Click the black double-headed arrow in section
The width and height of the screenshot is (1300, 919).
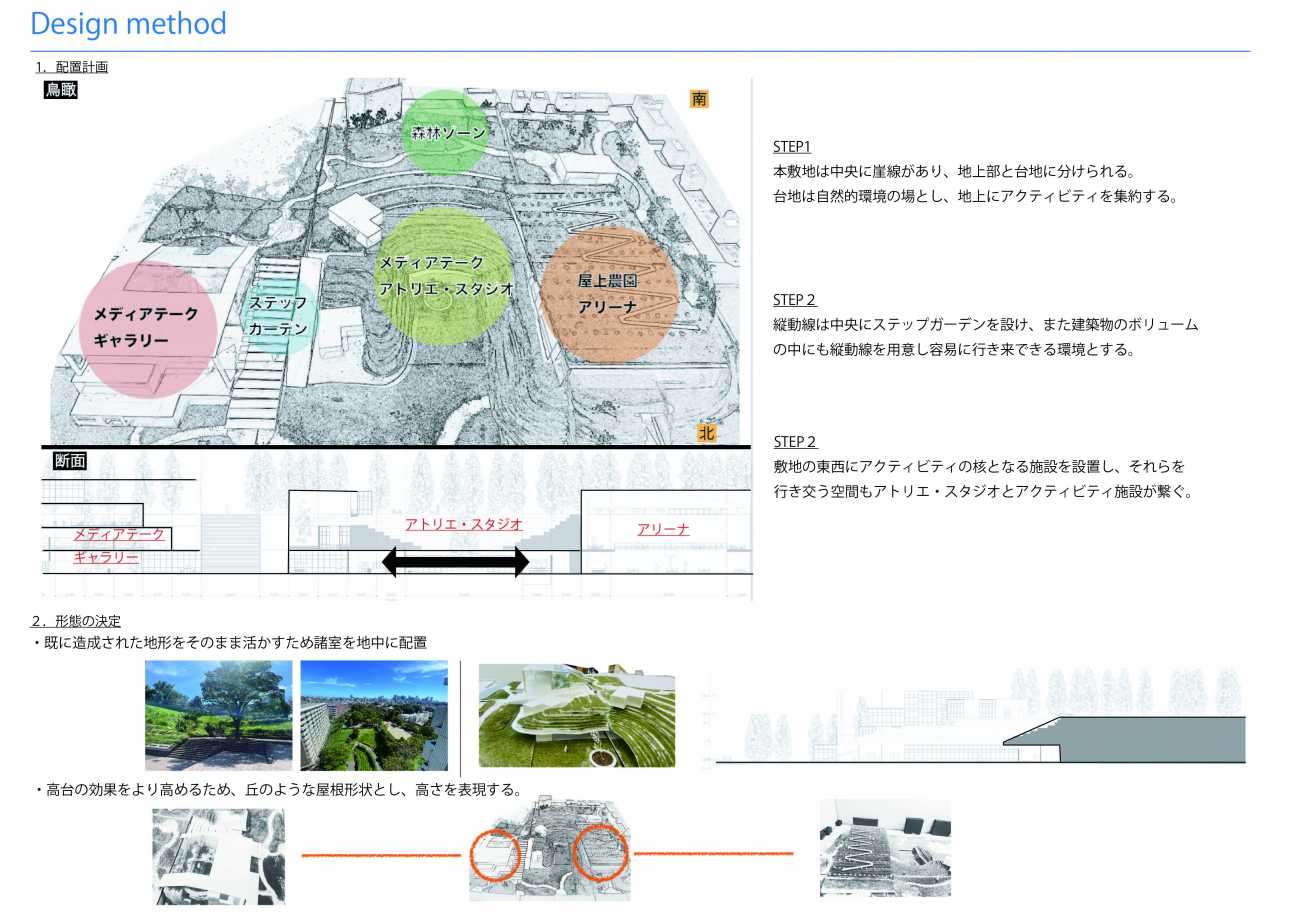pos(455,561)
